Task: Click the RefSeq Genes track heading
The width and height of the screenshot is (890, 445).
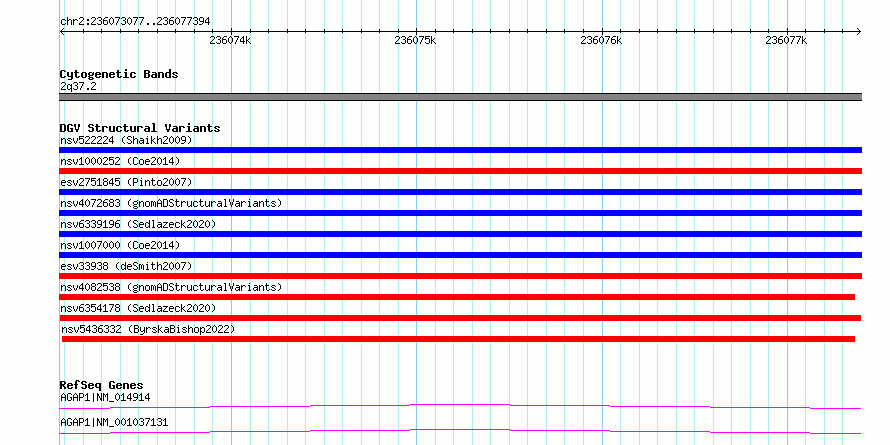Action: 102,386
